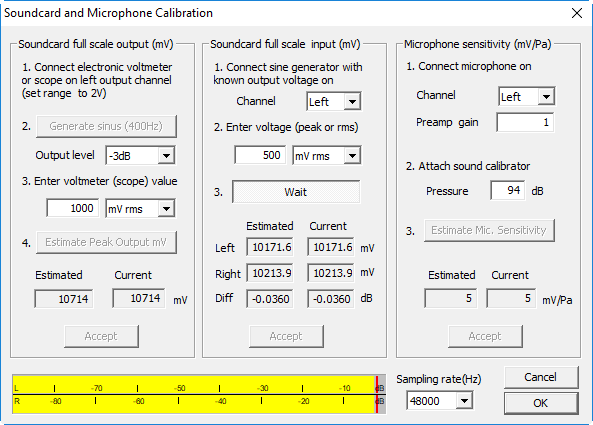This screenshot has height=425, width=593.
Task: Click Estimated Right value 10213.9
Action: click(x=270, y=273)
